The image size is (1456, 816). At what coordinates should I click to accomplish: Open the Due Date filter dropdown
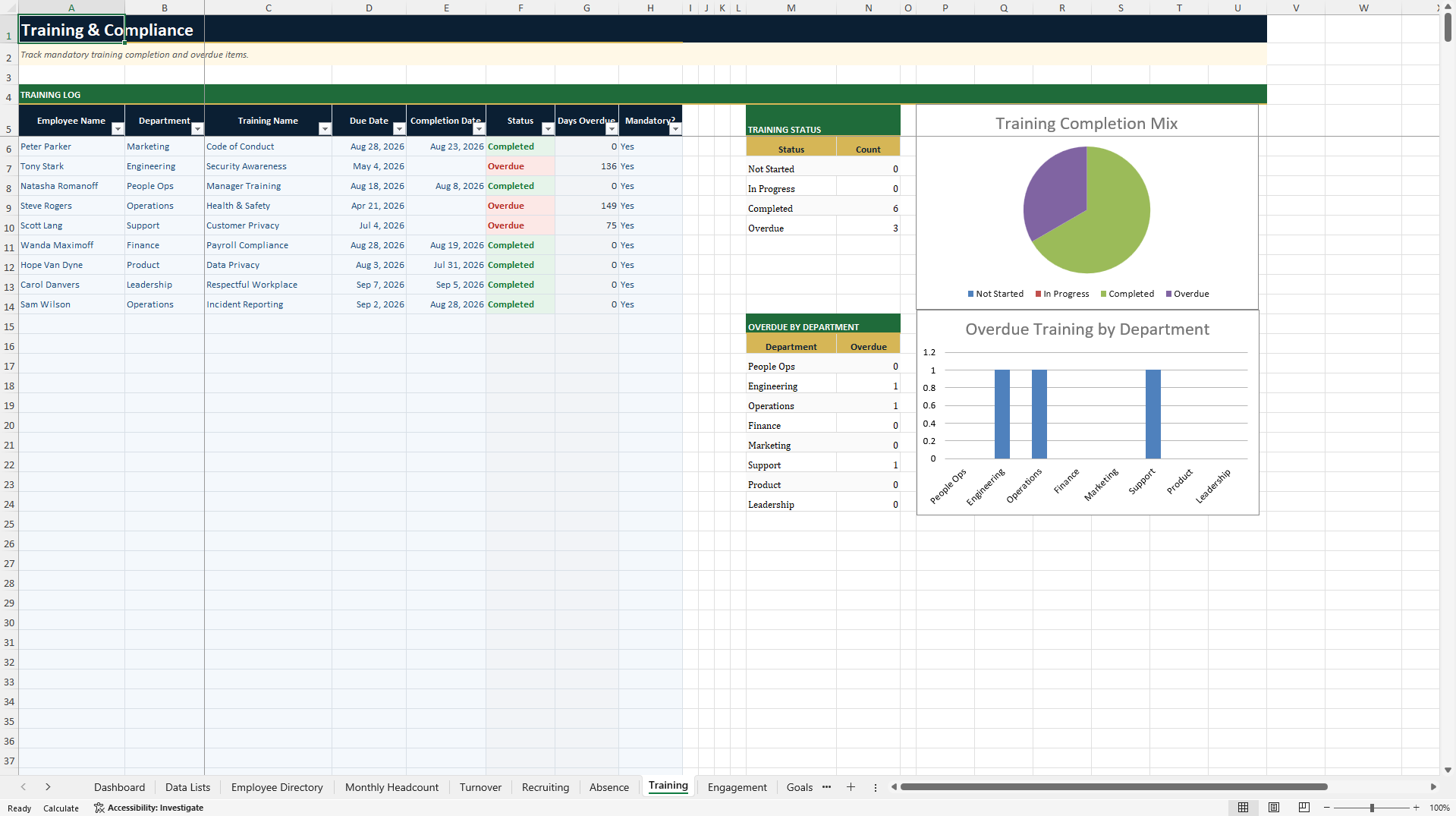(399, 129)
